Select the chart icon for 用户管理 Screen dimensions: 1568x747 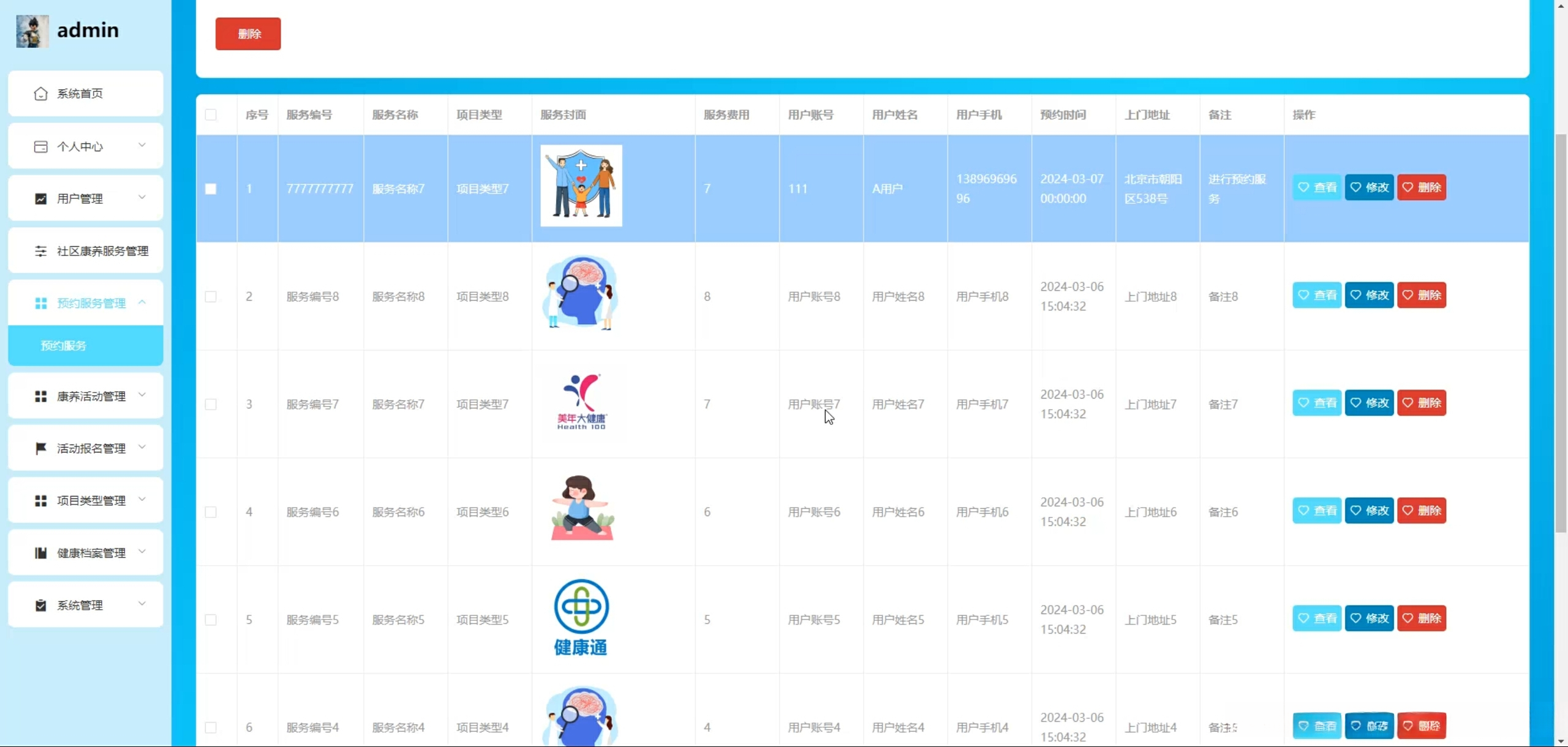pyautogui.click(x=40, y=198)
